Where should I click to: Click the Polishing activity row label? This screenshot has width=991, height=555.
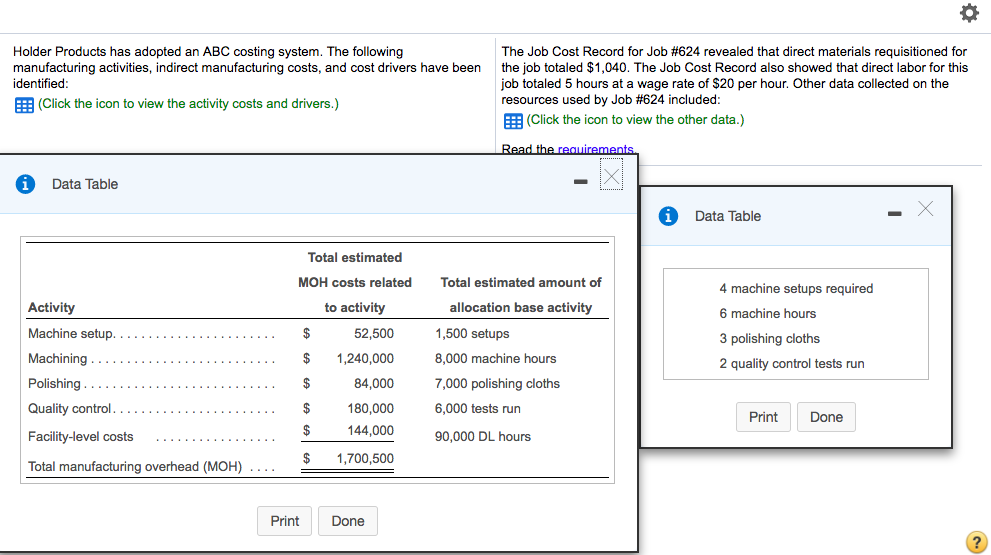tap(54, 384)
